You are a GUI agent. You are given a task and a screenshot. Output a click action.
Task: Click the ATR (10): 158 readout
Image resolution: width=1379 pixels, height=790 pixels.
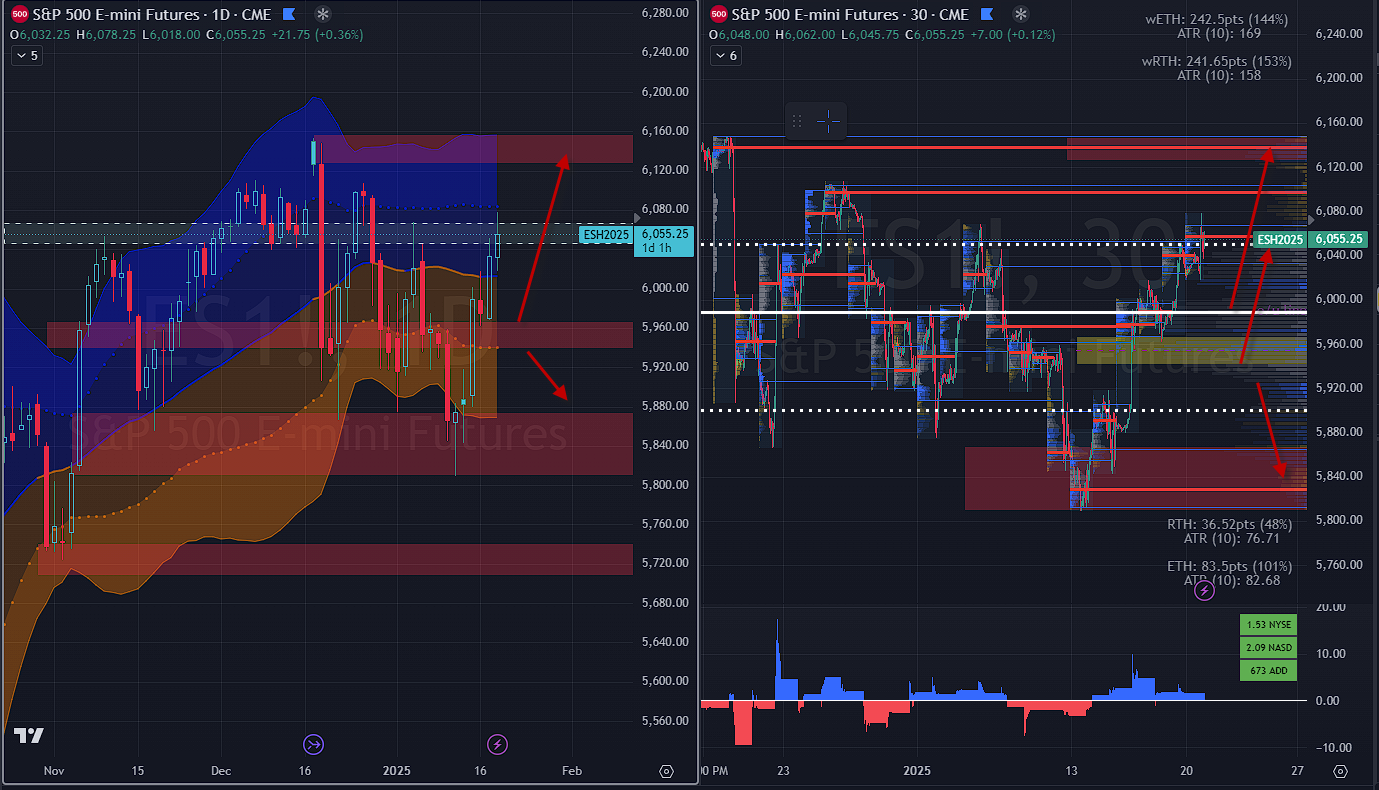[x=1219, y=75]
